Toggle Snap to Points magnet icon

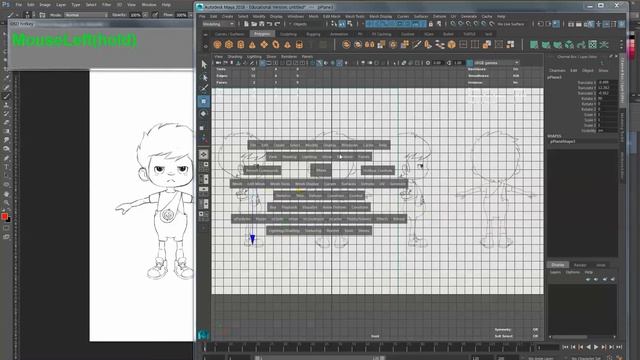469,24
